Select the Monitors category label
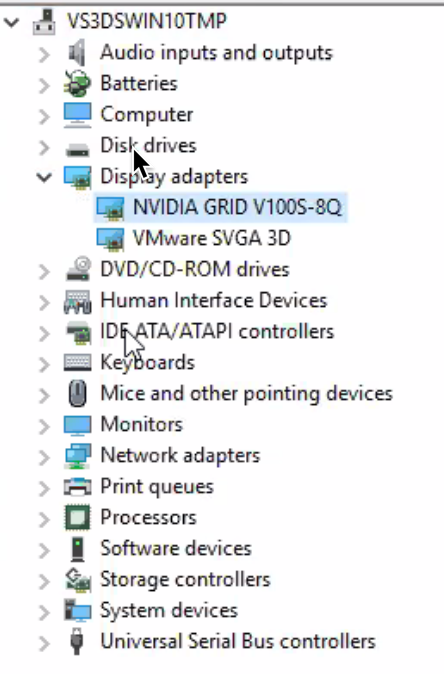Viewport: 444px width, 674px height. point(142,425)
